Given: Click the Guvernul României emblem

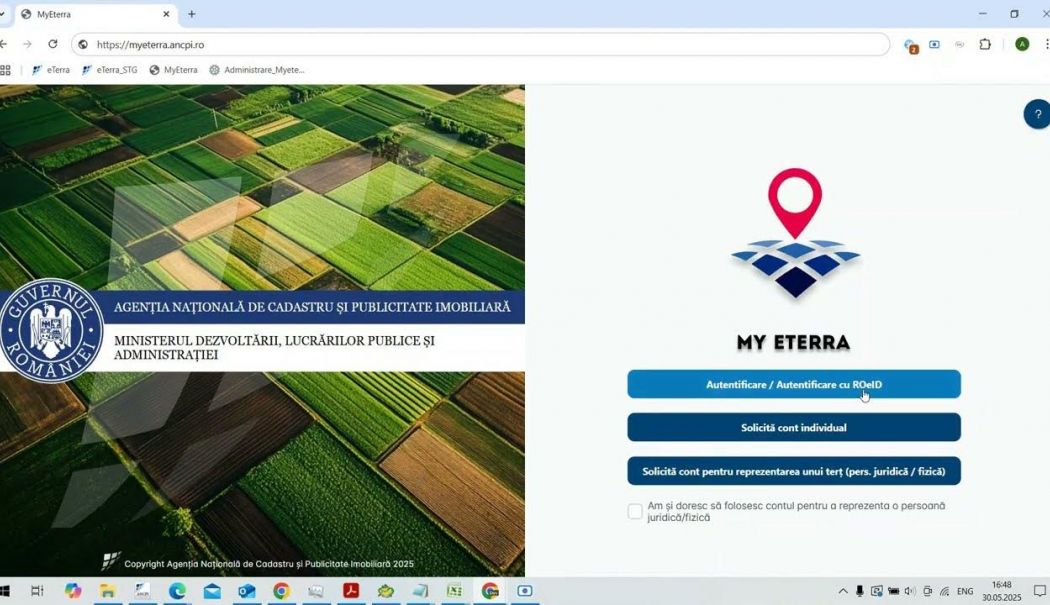Looking at the screenshot, I should [x=52, y=330].
